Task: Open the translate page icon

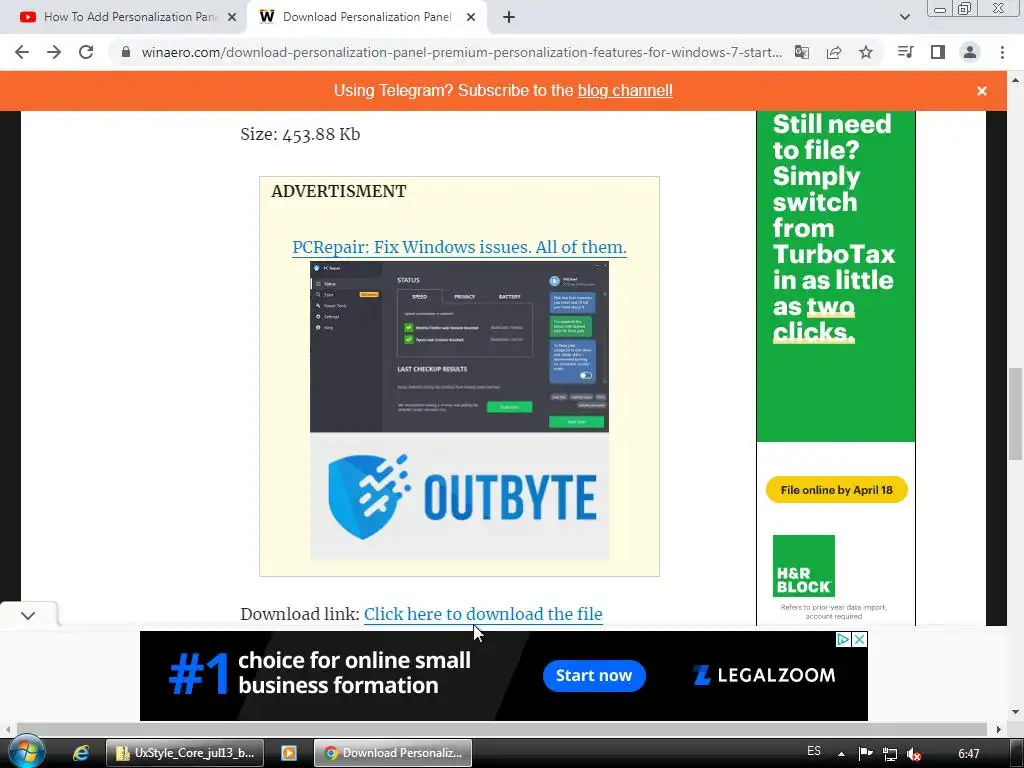Action: [802, 52]
